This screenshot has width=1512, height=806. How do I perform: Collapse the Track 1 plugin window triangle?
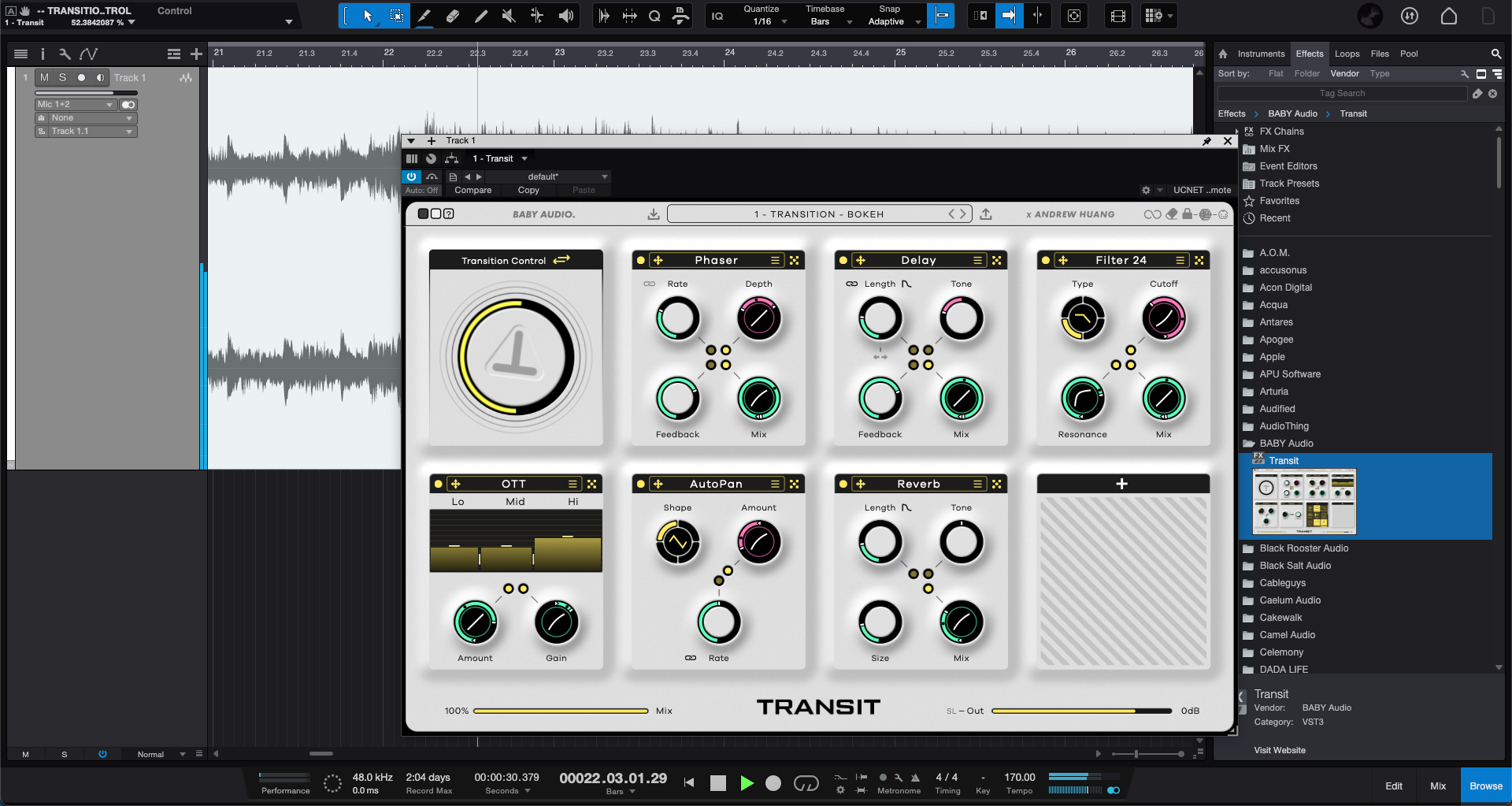tap(410, 141)
